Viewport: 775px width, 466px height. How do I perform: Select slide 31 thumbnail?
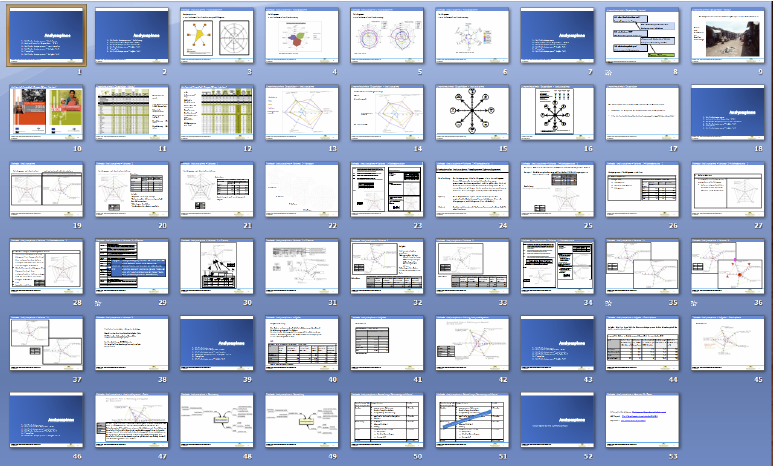point(302,267)
